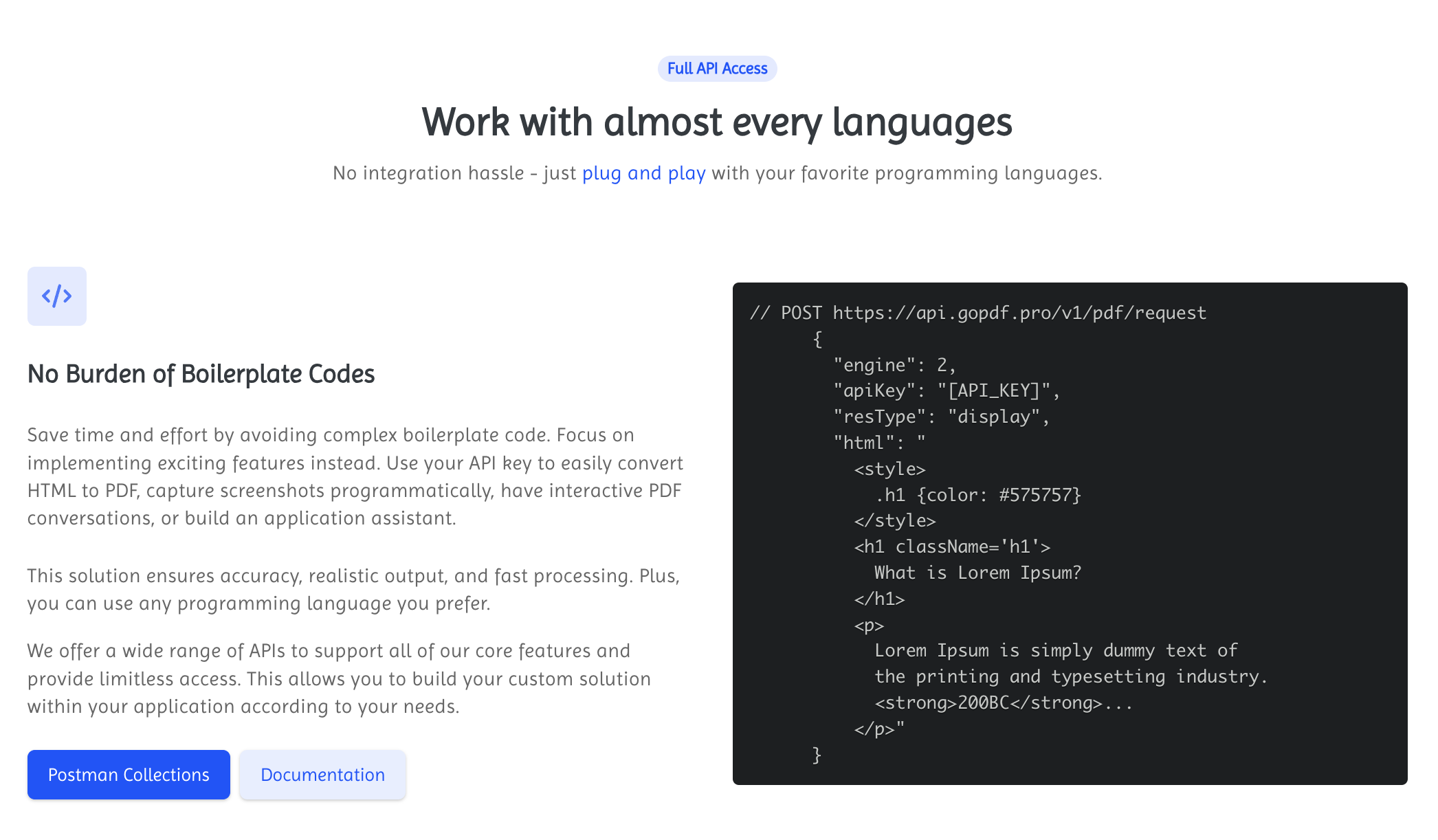The width and height of the screenshot is (1438, 840).
Task: Click the POST API URL comment line
Action: coord(978,313)
